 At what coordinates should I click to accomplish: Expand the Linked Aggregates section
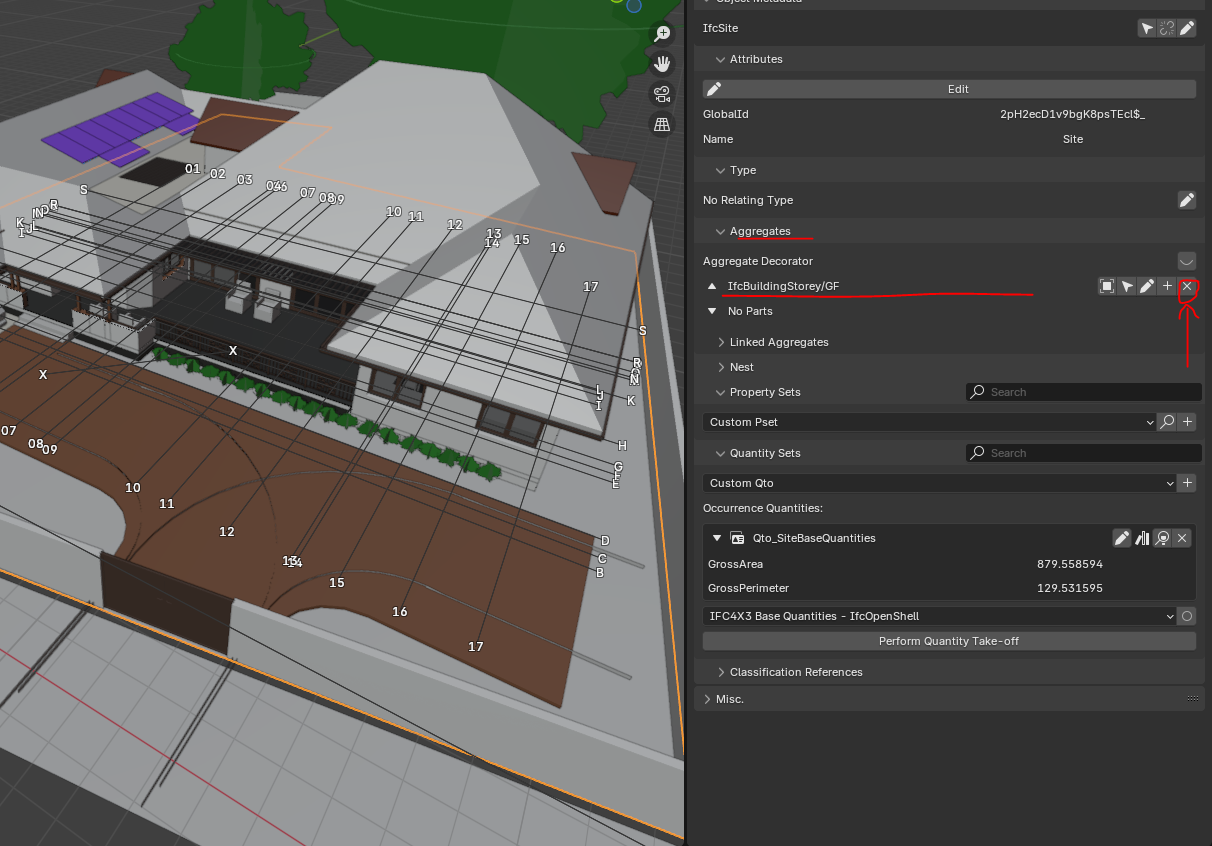pyautogui.click(x=720, y=342)
